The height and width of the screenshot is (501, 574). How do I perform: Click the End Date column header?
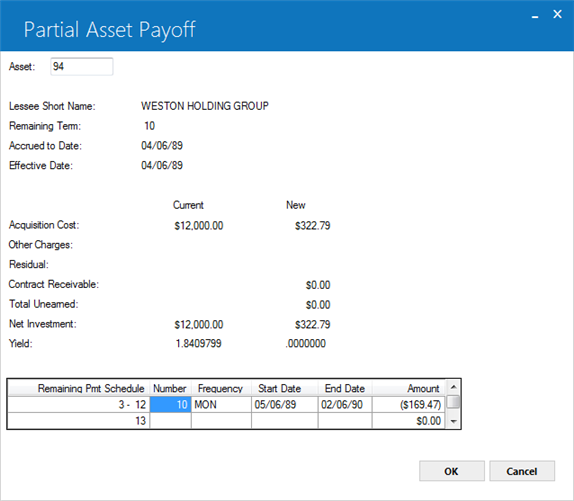pos(345,388)
